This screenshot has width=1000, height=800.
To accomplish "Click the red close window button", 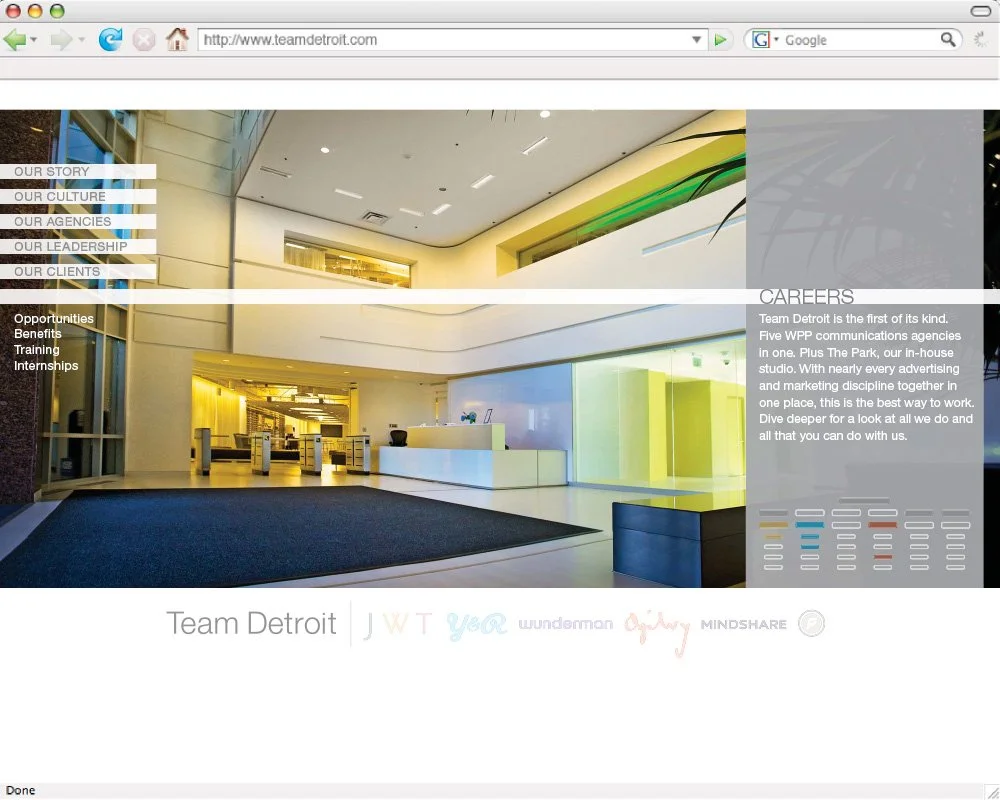I will [13, 11].
